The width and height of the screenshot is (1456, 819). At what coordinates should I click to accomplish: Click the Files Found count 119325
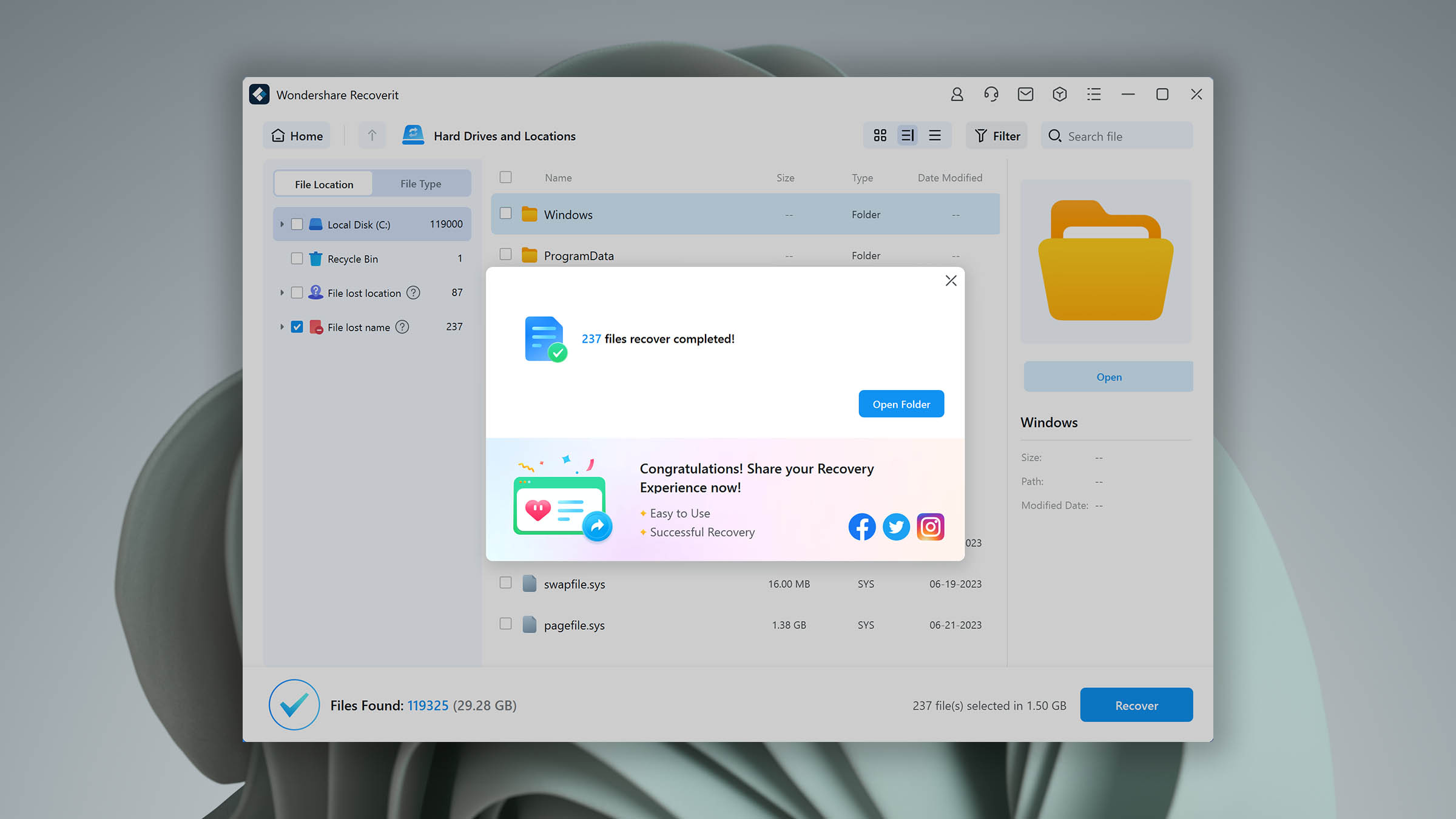[x=428, y=706]
